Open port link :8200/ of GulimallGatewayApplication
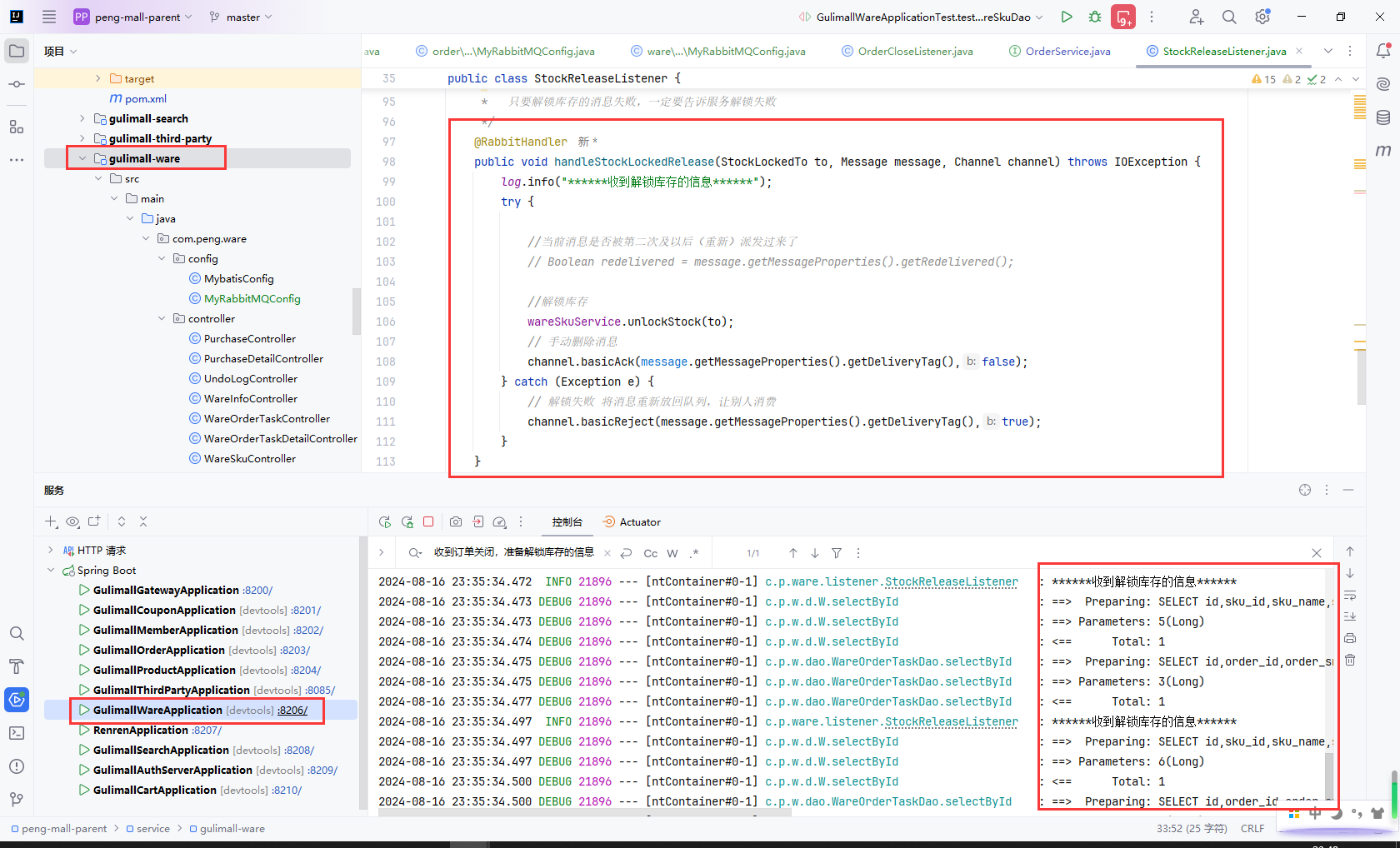 click(257, 591)
